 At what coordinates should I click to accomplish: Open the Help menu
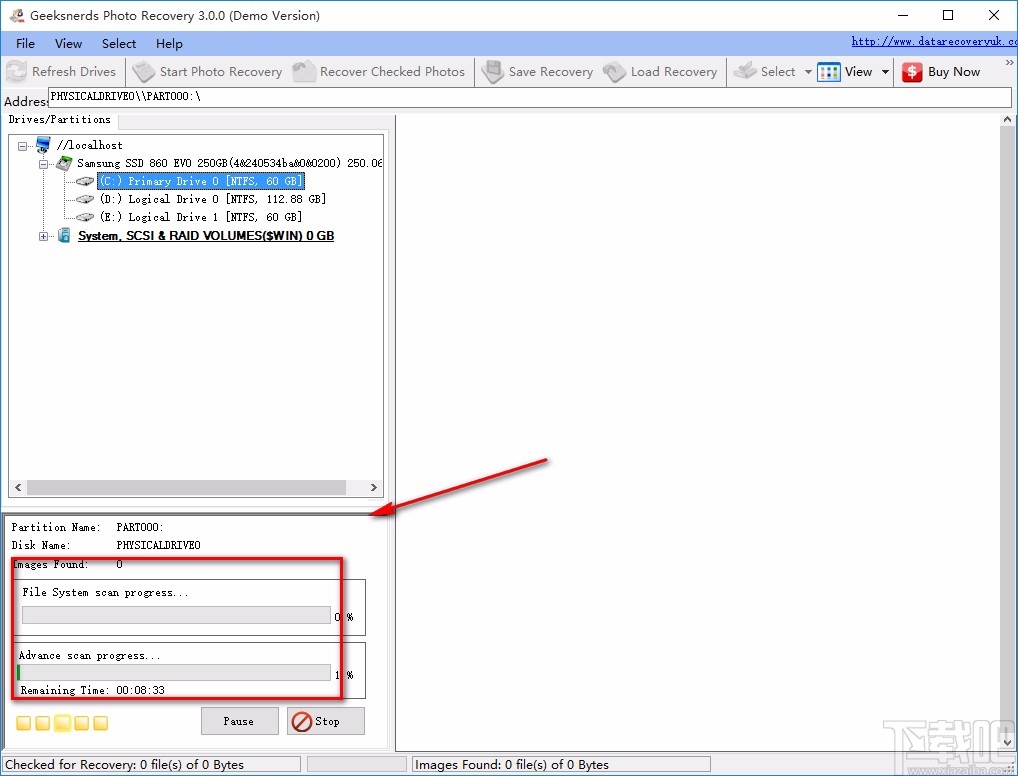point(169,44)
